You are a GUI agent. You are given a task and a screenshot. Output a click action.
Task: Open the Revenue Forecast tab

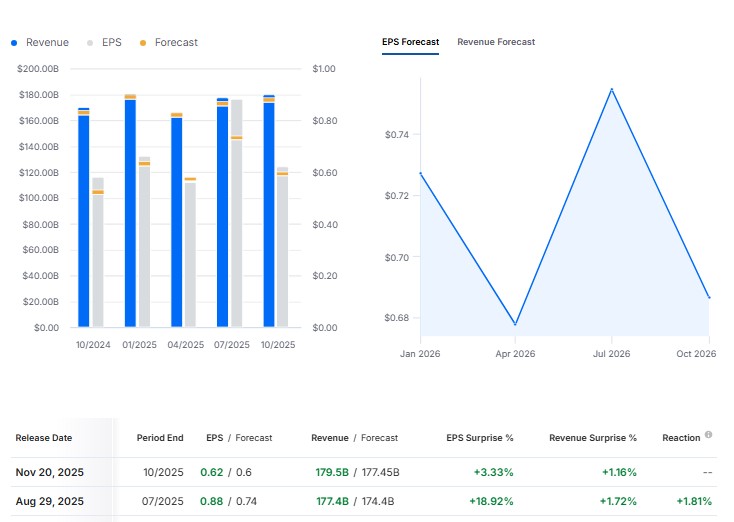[496, 42]
